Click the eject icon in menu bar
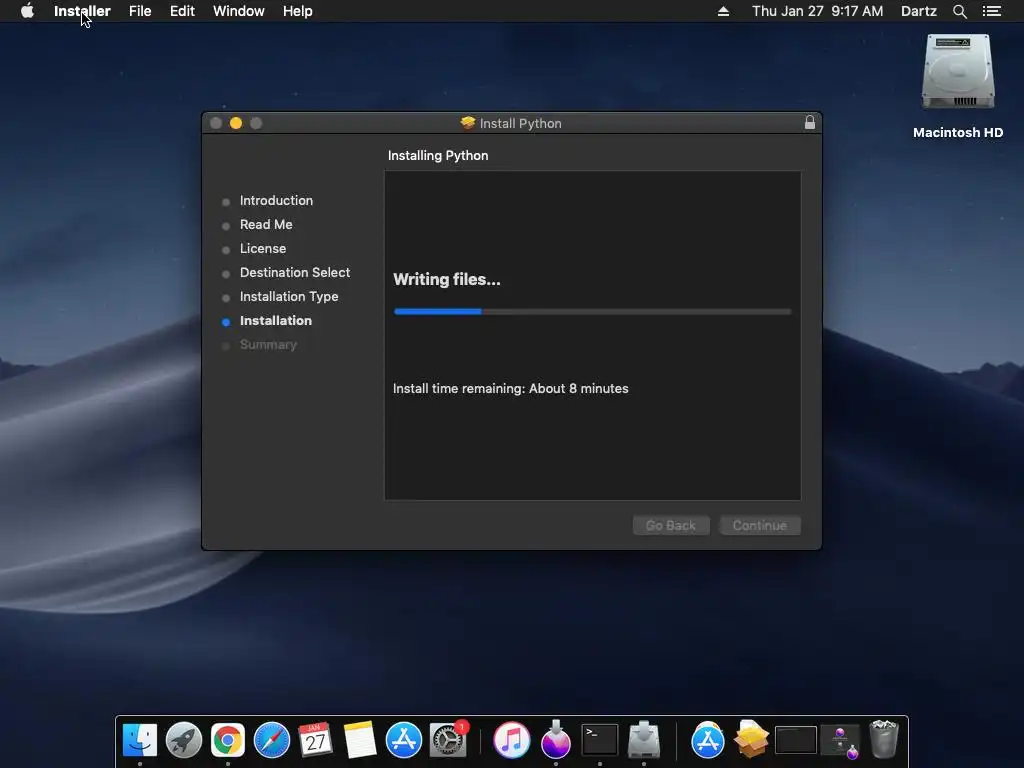1024x768 pixels. pyautogui.click(x=723, y=11)
